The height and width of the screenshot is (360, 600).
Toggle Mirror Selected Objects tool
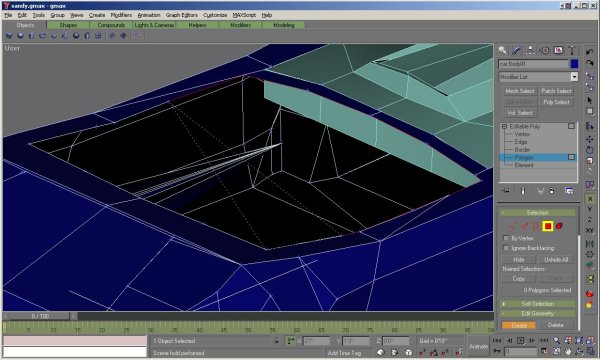590,244
